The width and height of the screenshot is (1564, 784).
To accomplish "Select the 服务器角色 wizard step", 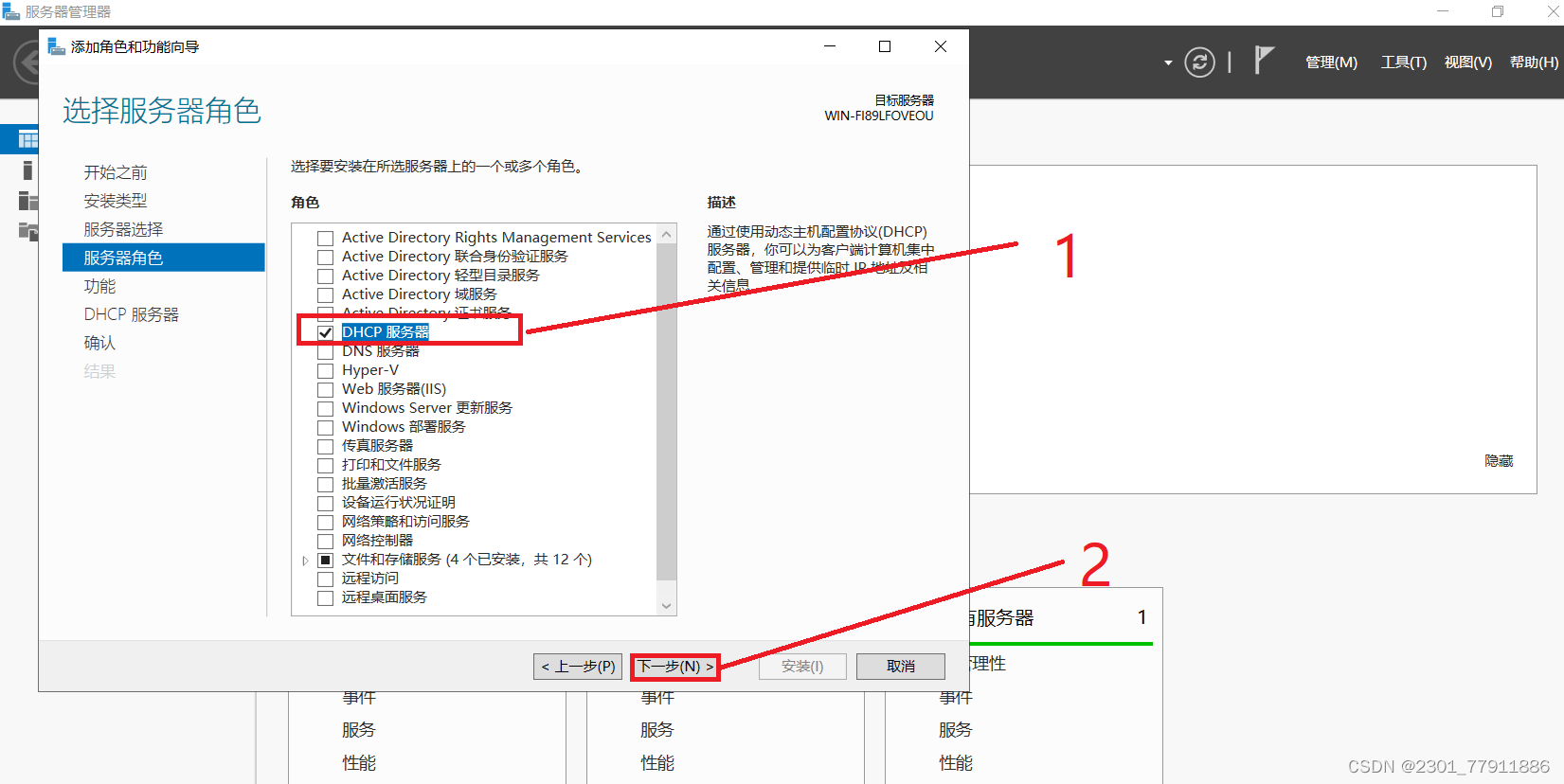I will click(x=163, y=258).
